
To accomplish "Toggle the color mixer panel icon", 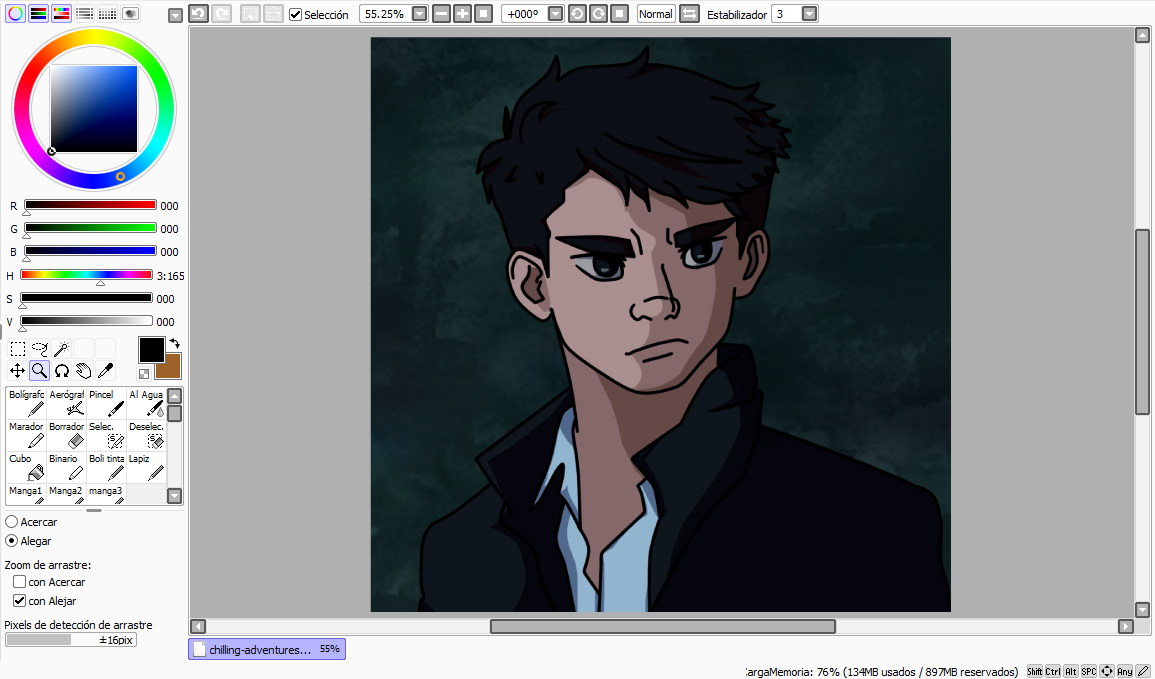I will pos(85,13).
